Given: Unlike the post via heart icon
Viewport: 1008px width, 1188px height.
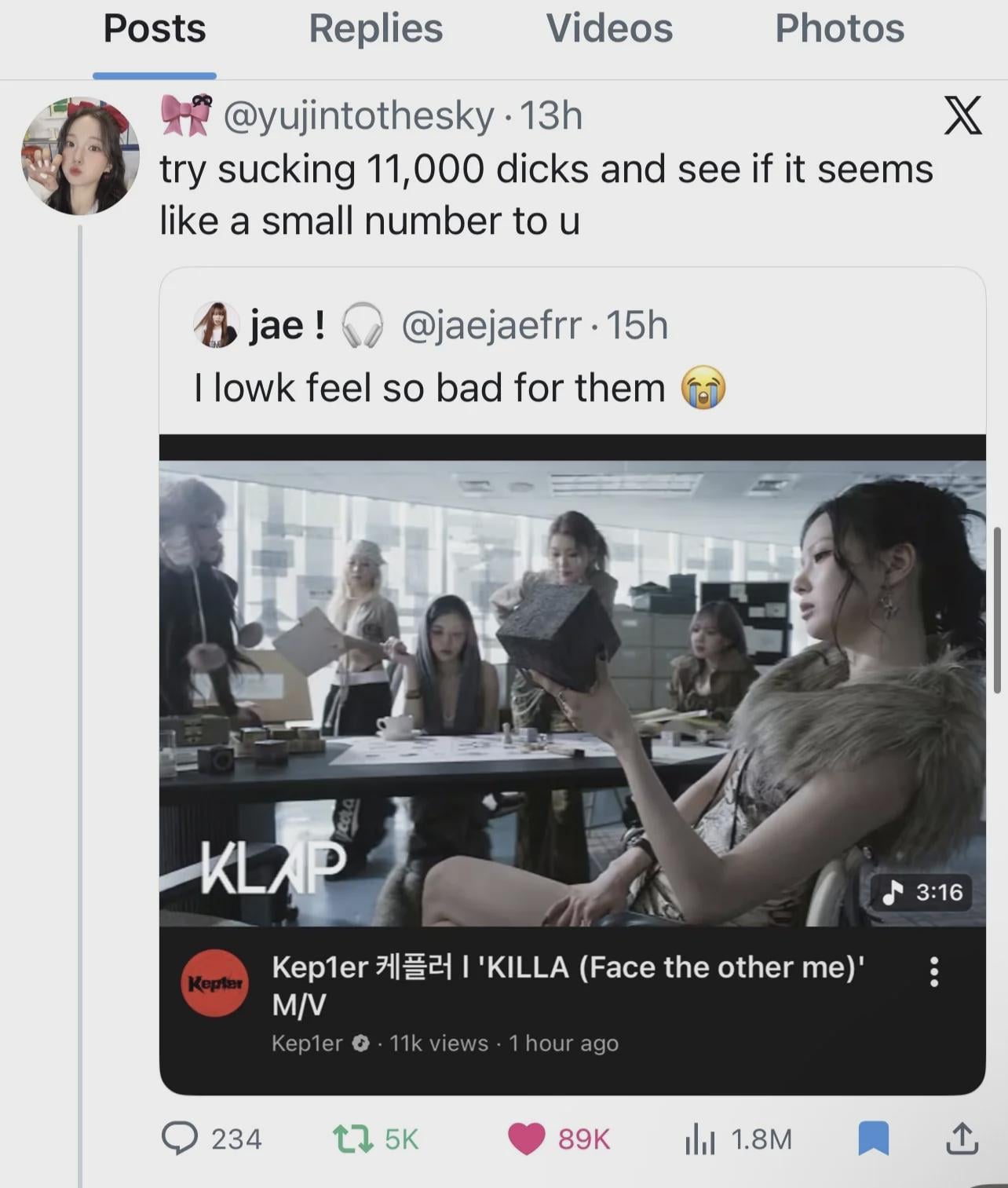Looking at the screenshot, I should point(526,1139).
